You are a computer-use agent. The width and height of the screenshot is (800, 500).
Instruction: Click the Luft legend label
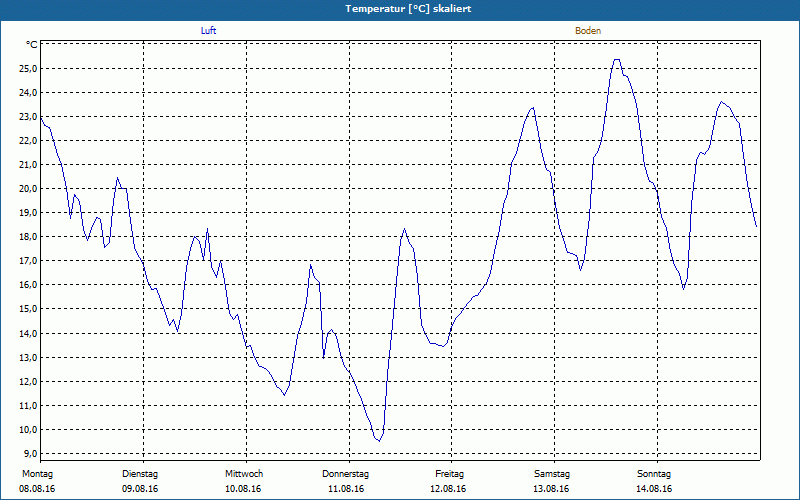(x=208, y=31)
